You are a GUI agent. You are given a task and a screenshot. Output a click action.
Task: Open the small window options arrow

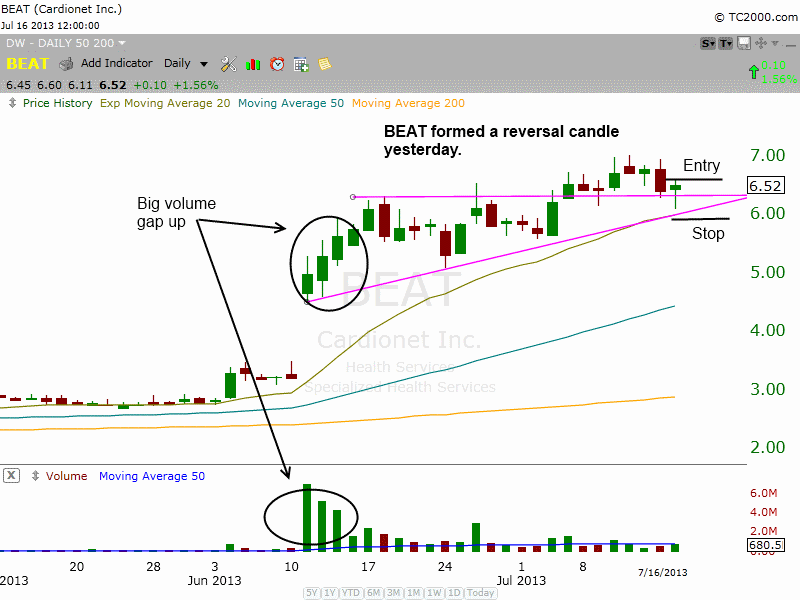[x=775, y=43]
